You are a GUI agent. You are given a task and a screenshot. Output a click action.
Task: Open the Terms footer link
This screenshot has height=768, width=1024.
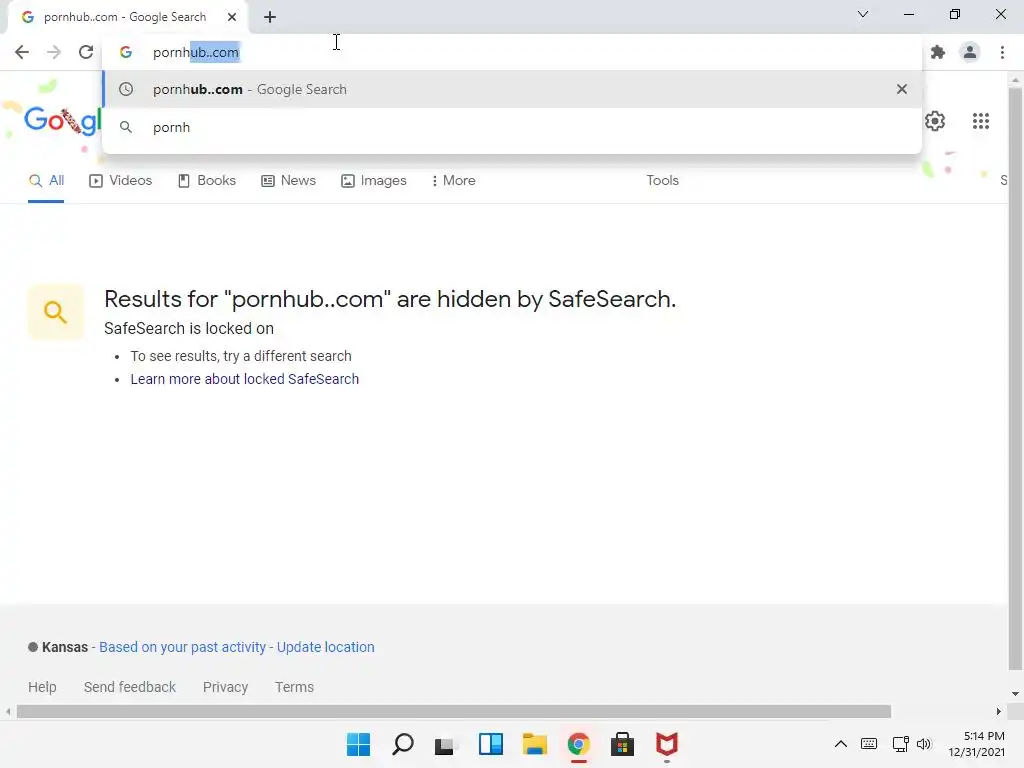click(294, 687)
